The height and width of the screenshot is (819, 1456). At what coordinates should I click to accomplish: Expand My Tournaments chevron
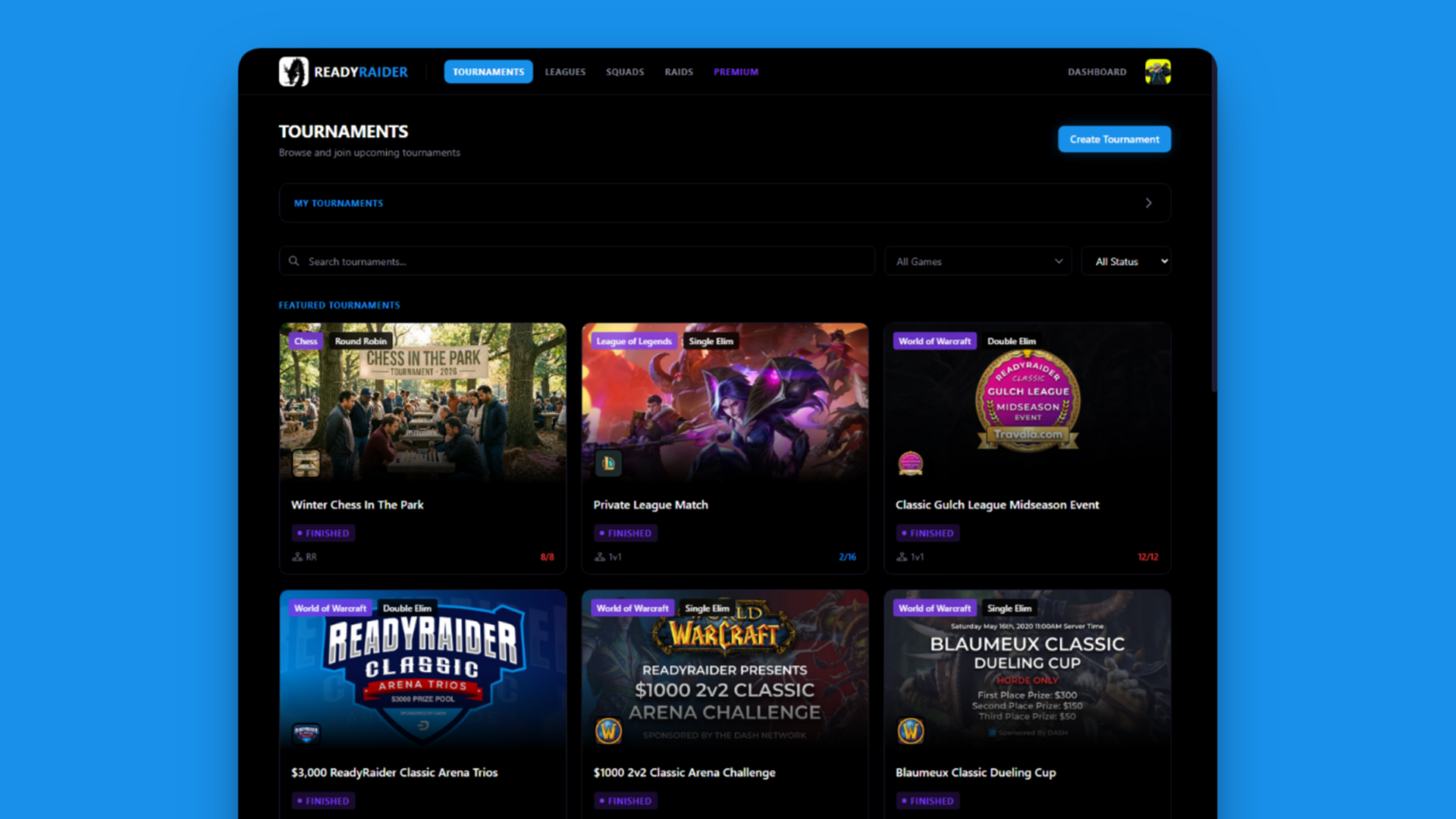[1148, 203]
